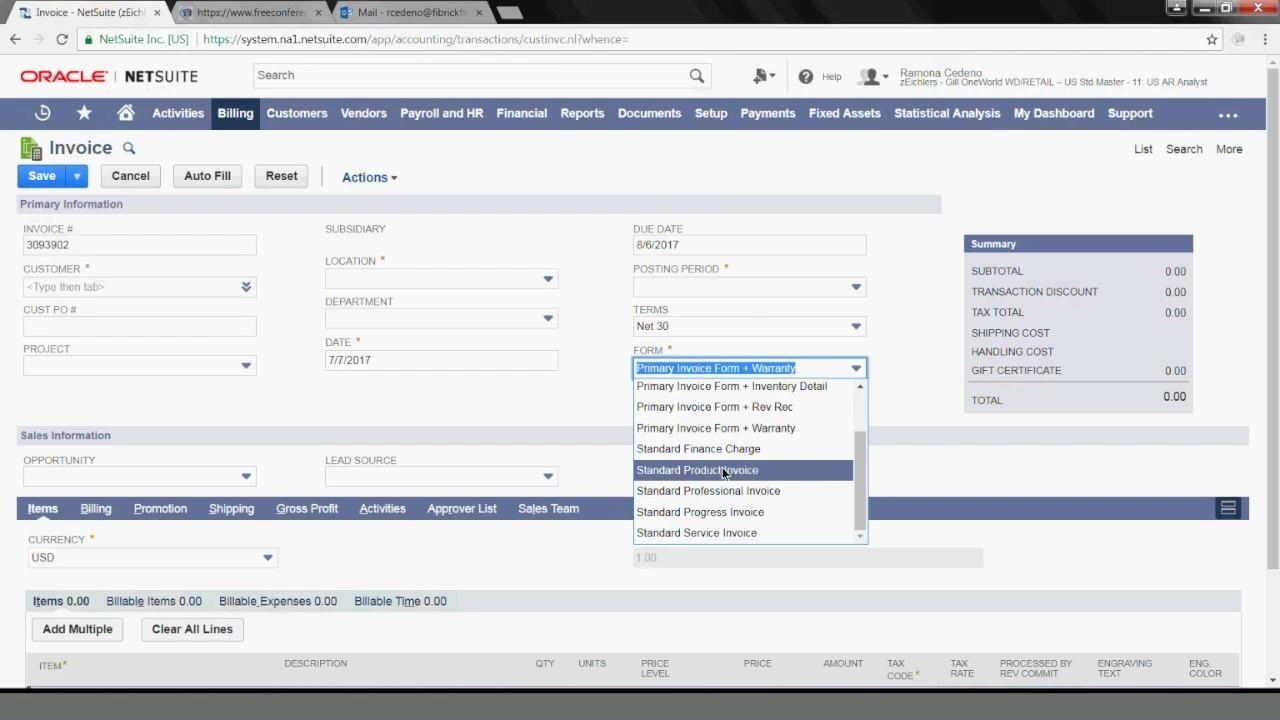Image resolution: width=1280 pixels, height=720 pixels.
Task: Open the Reports navigation menu
Action: tap(582, 113)
